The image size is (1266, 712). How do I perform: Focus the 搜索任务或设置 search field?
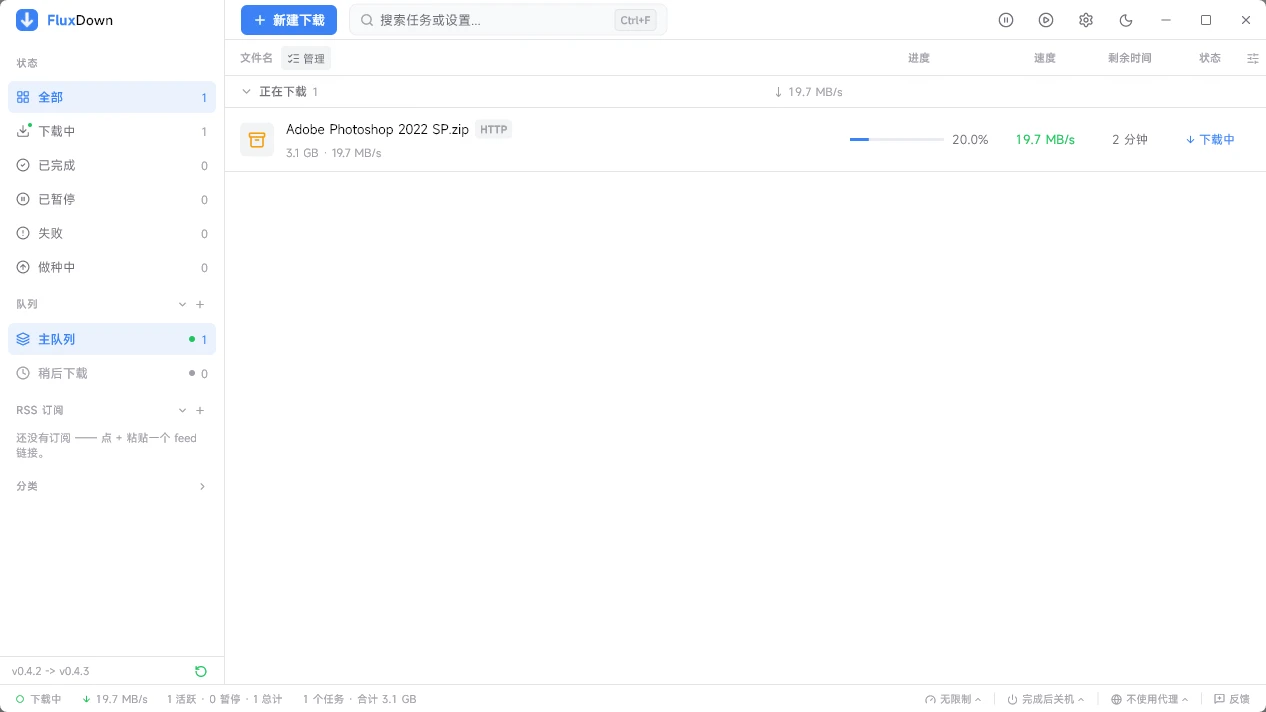pos(508,20)
